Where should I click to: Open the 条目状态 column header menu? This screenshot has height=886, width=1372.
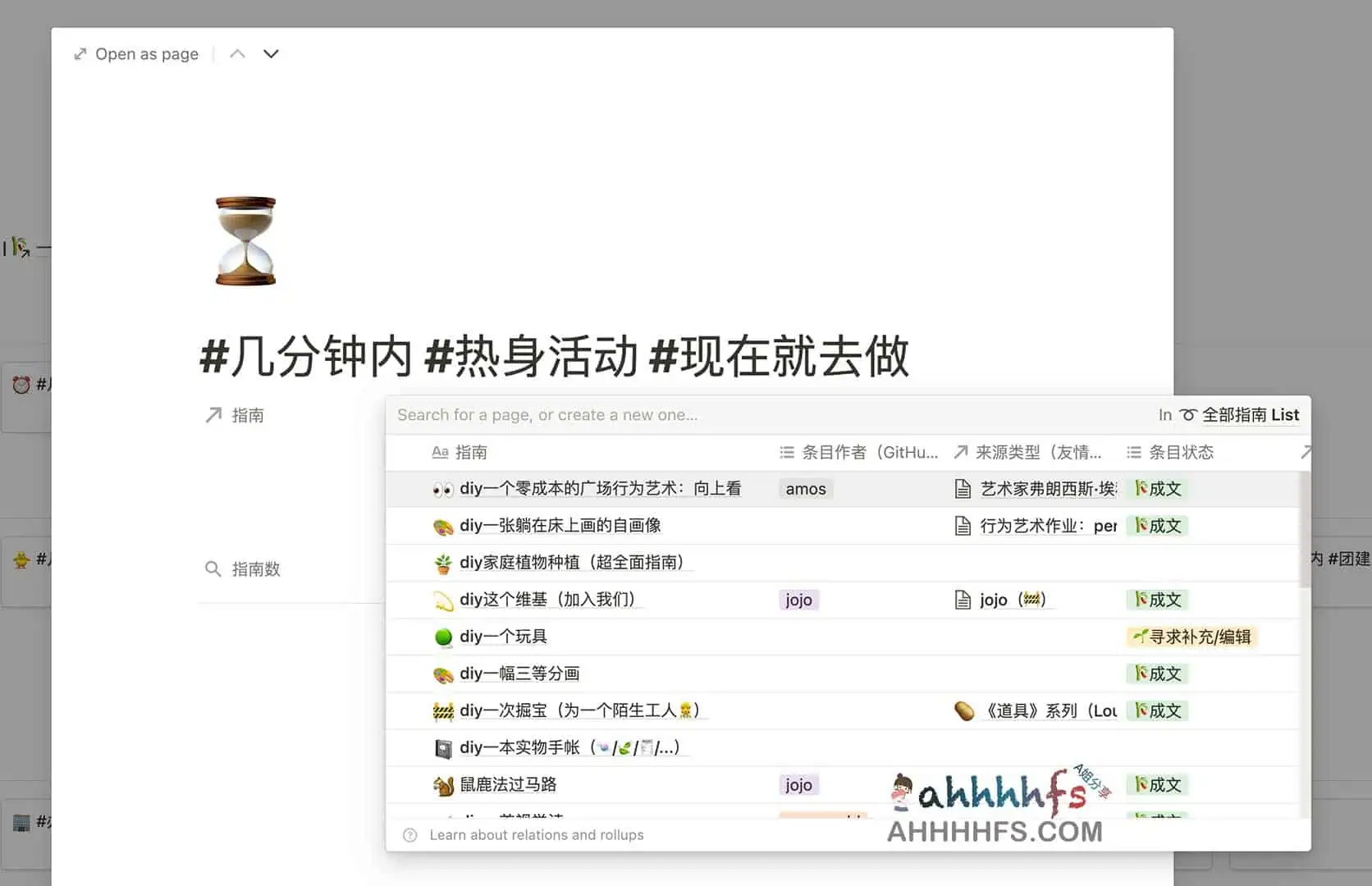pos(1169,452)
